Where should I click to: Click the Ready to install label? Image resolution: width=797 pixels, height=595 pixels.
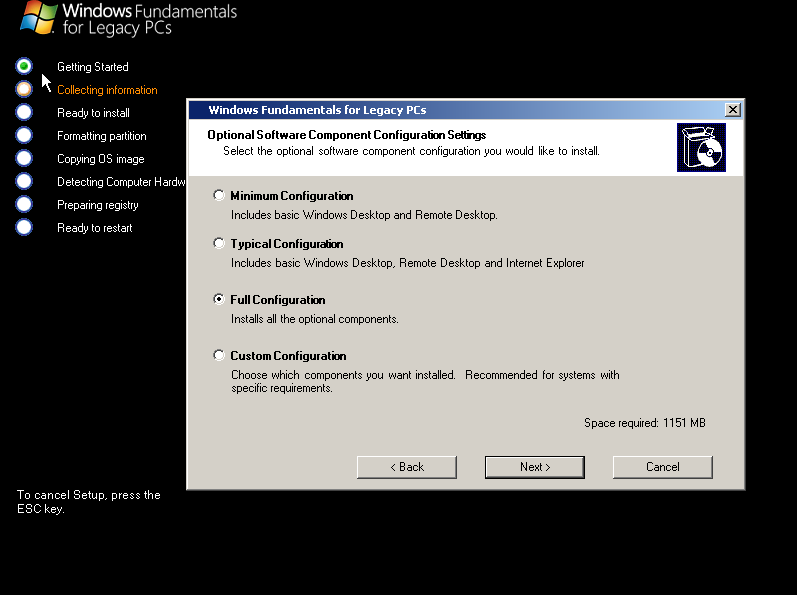click(94, 113)
